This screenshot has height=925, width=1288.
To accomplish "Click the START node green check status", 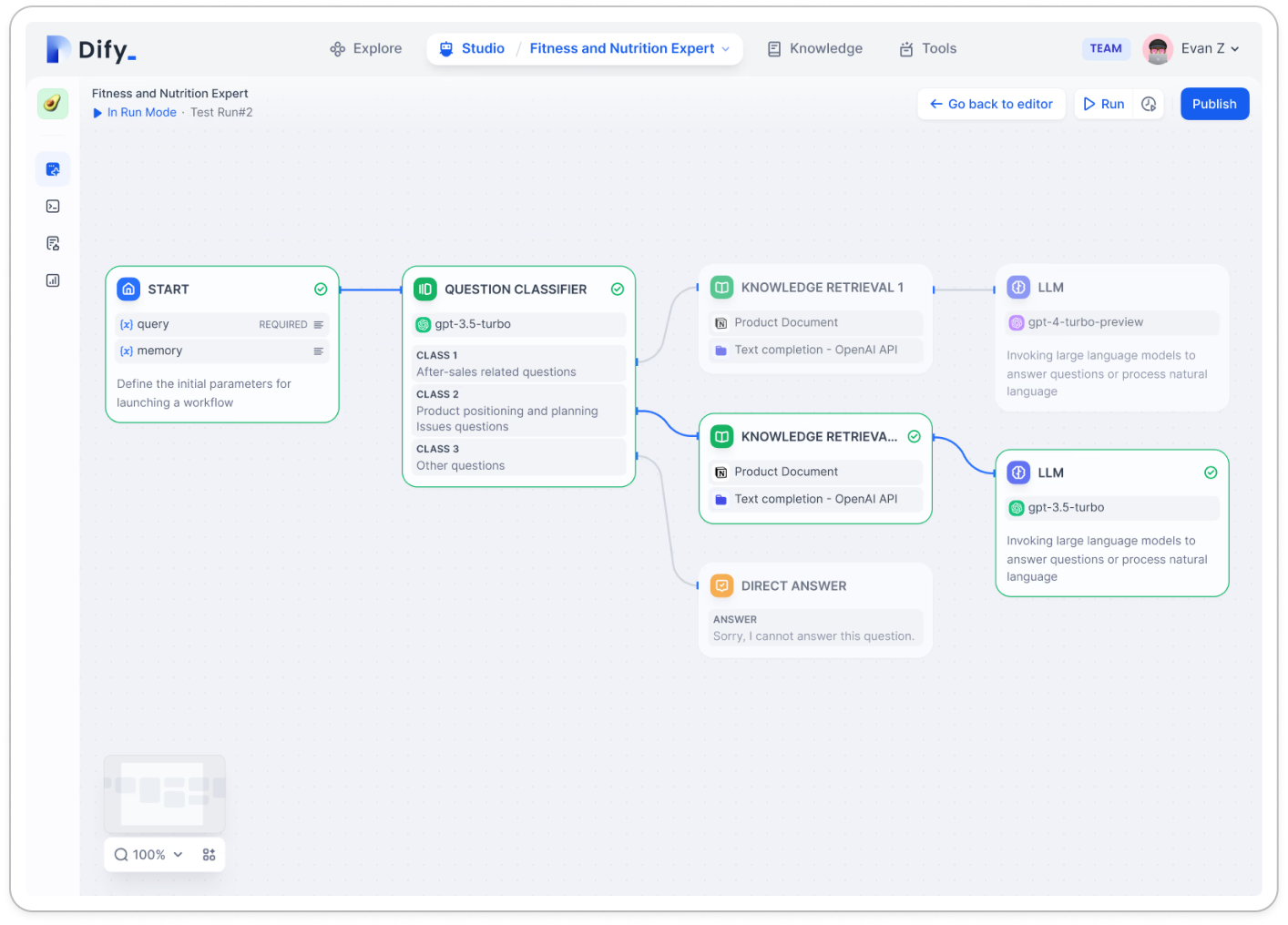I will [321, 290].
